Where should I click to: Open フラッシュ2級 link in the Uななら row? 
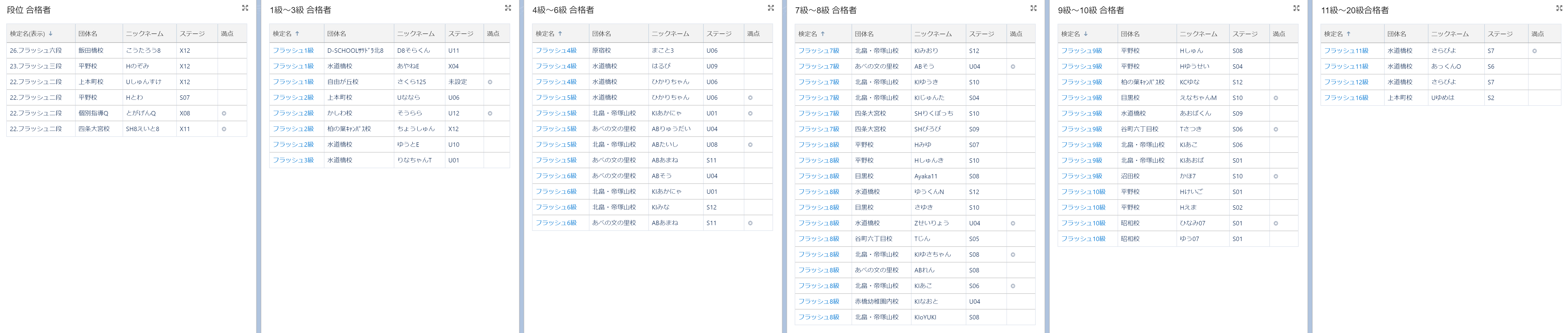click(x=293, y=98)
